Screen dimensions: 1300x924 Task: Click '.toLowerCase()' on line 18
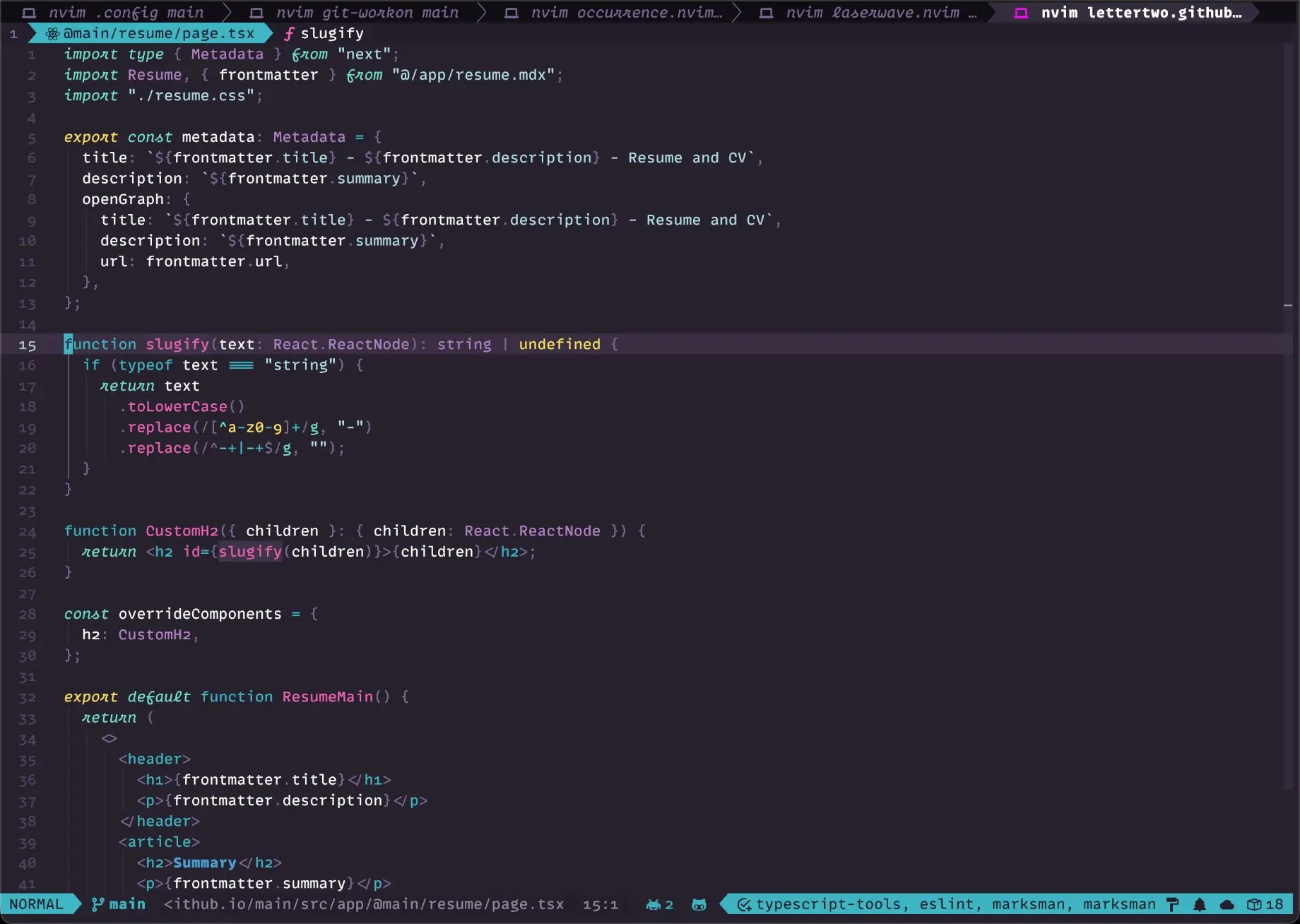pyautogui.click(x=182, y=406)
